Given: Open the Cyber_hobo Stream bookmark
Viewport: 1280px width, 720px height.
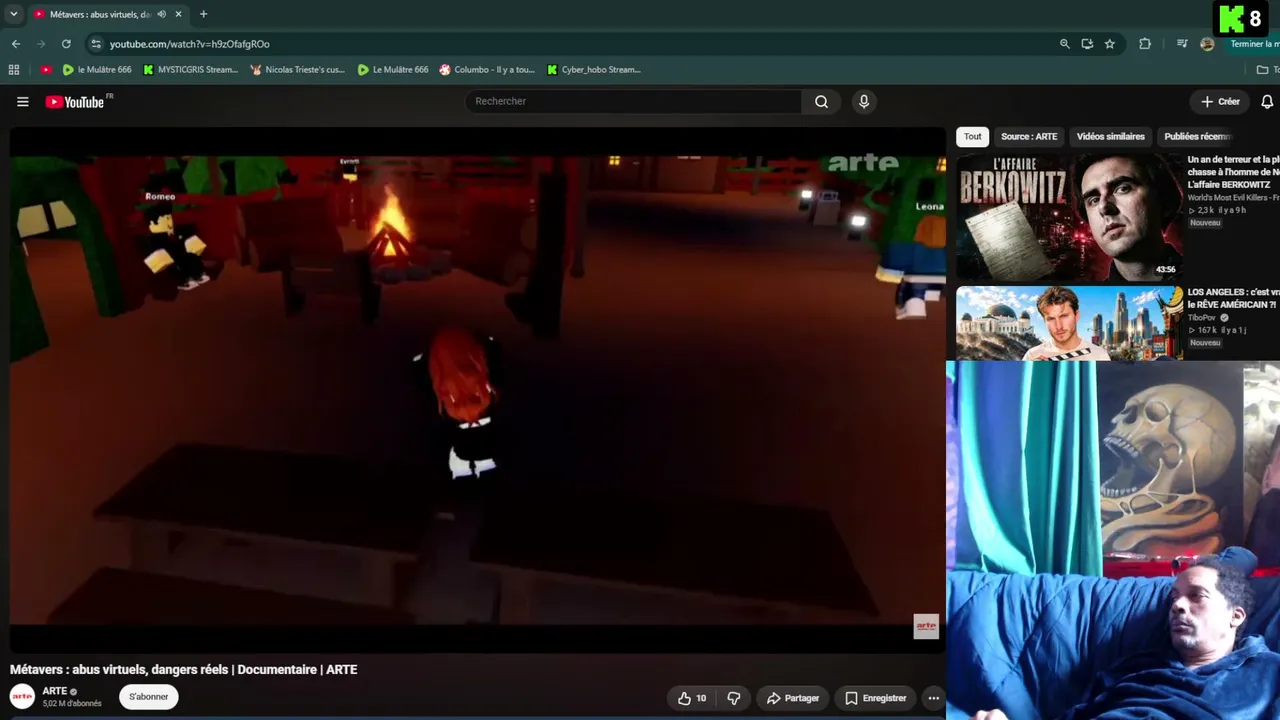Looking at the screenshot, I should [x=594, y=70].
